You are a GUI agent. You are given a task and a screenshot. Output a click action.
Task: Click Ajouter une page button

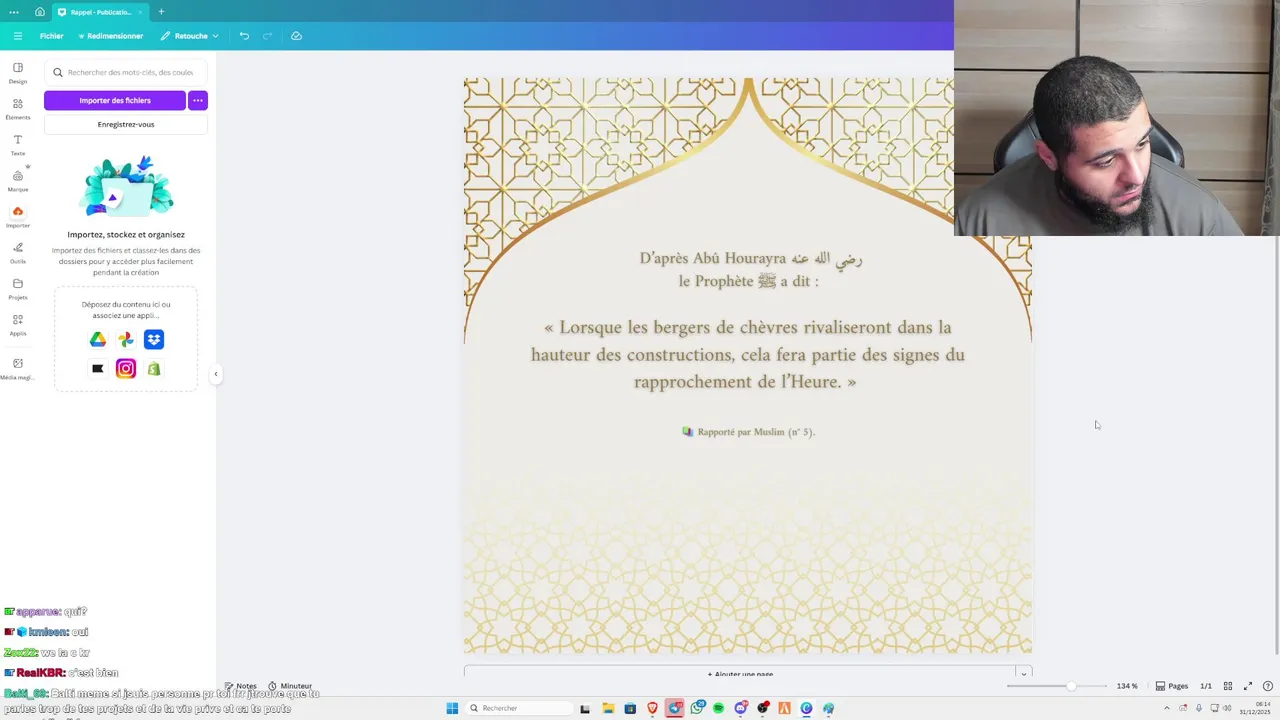pyautogui.click(x=740, y=673)
